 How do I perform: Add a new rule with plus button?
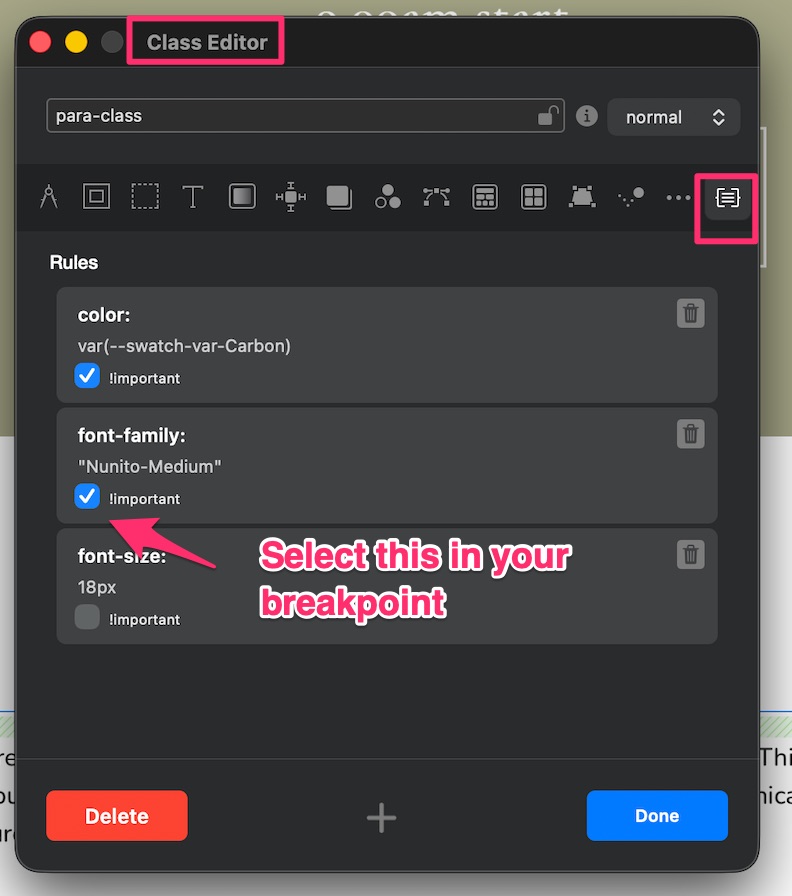[x=381, y=818]
